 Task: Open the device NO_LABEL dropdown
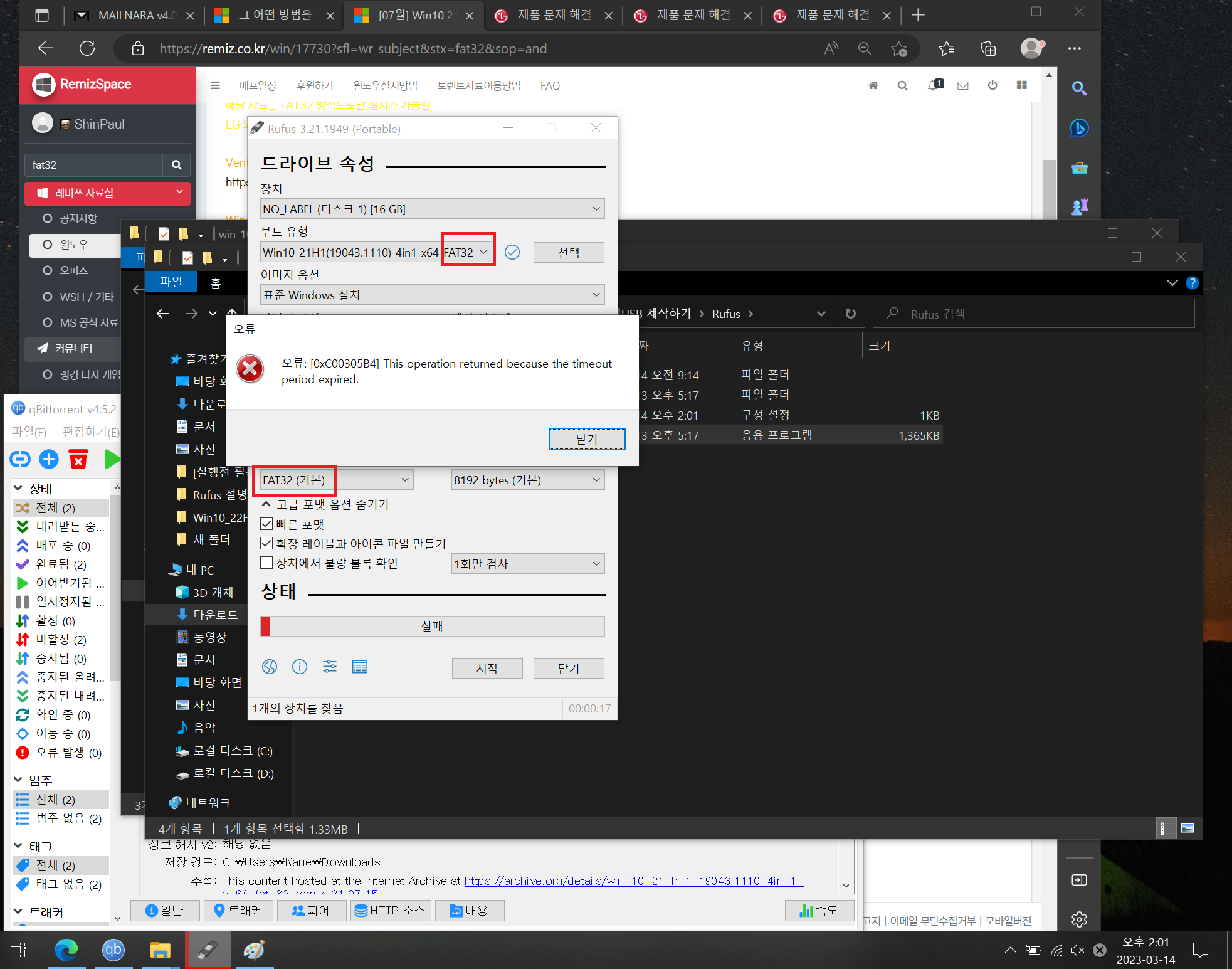point(432,209)
